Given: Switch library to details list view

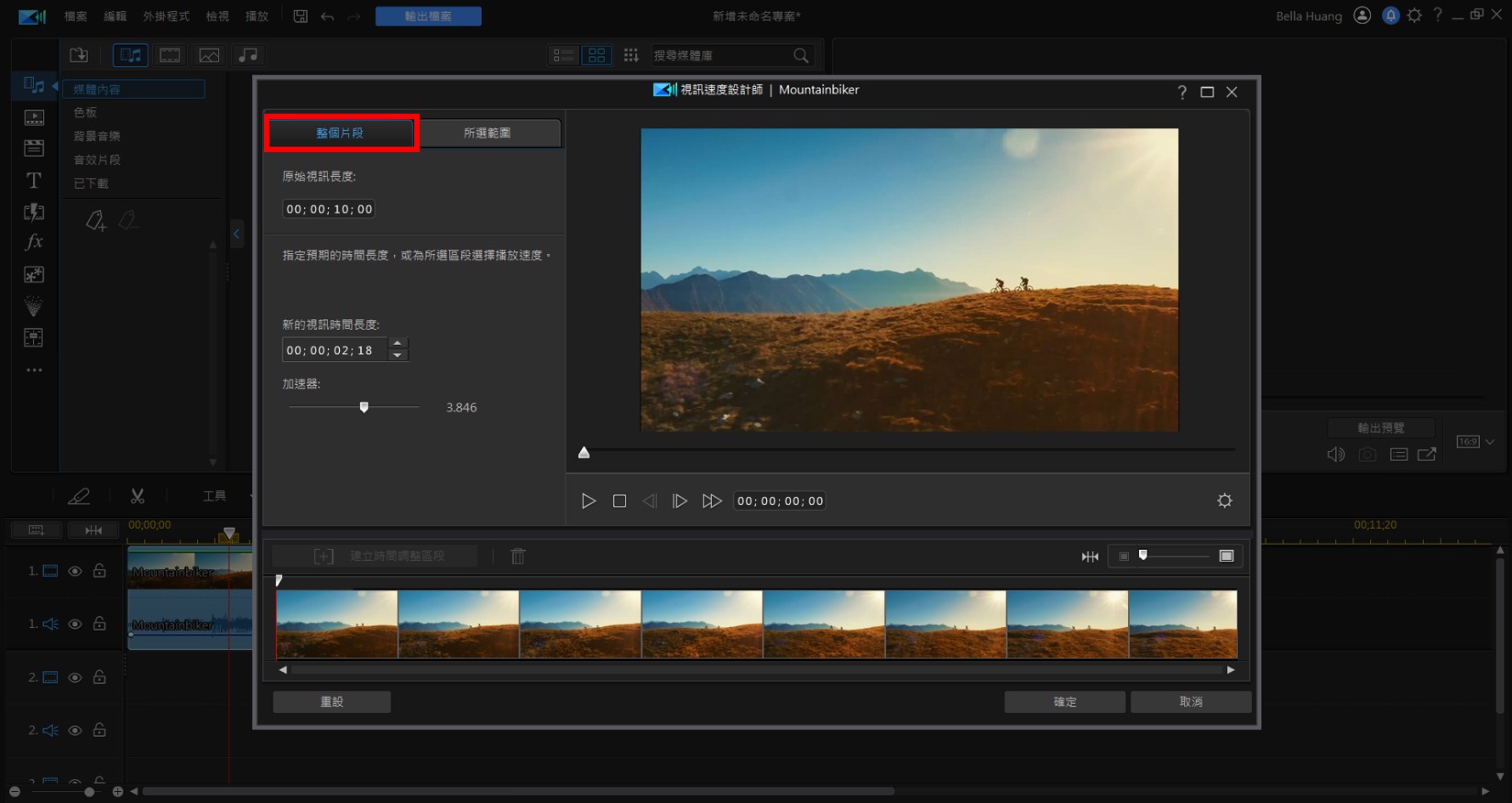Looking at the screenshot, I should point(563,56).
